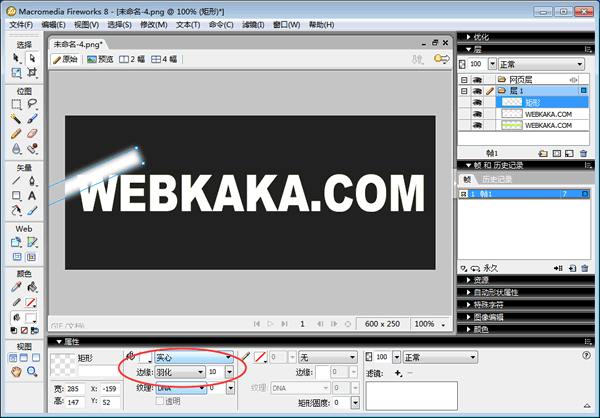Screen dimensions: 600x418
Task: Select the Lasso tool
Action: [x=32, y=103]
